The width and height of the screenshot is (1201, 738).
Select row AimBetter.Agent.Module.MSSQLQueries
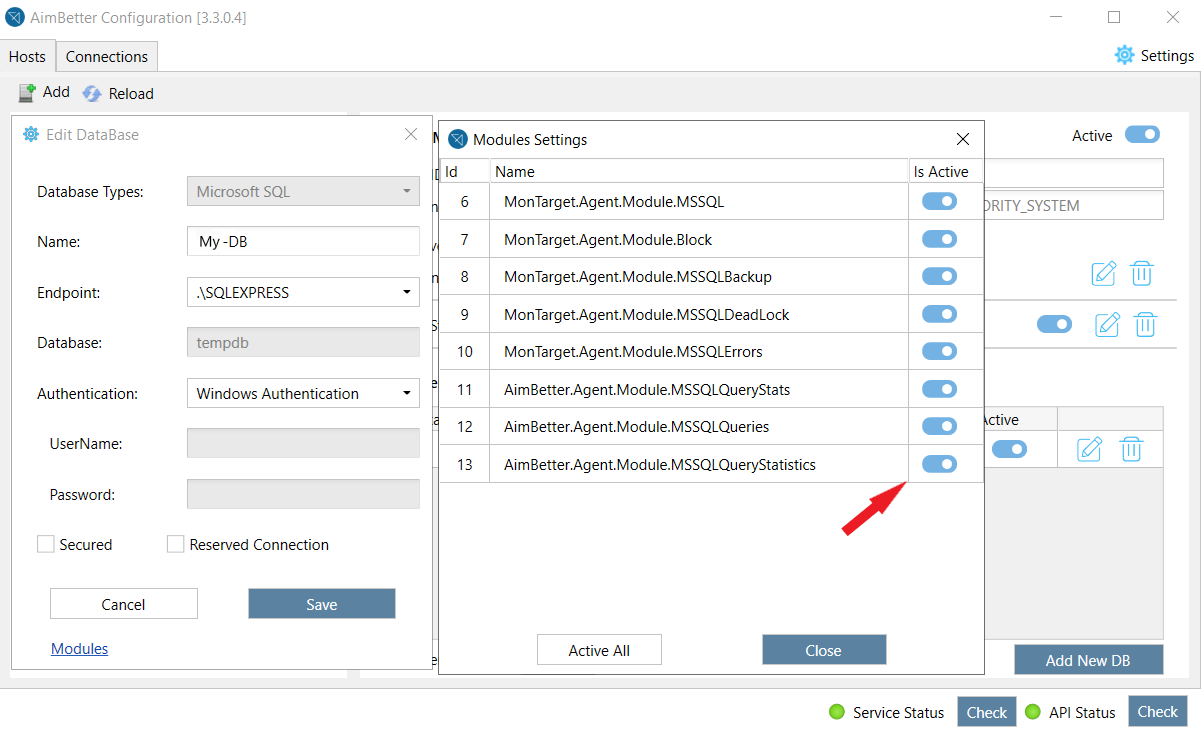click(711, 426)
